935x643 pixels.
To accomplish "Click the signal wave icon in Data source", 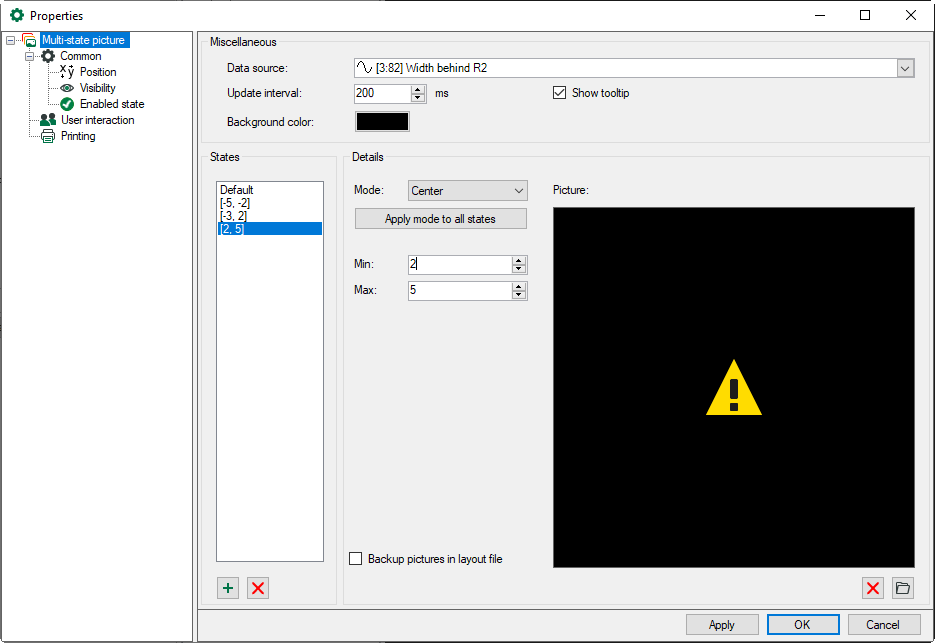I will [364, 68].
